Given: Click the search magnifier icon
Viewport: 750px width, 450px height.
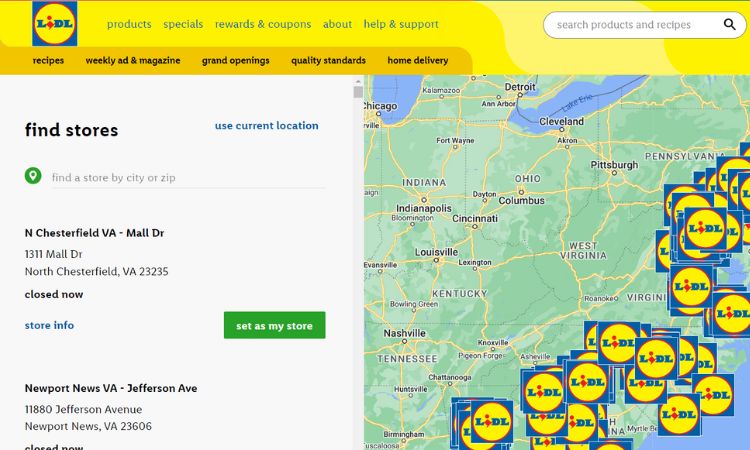Looking at the screenshot, I should click(x=729, y=24).
